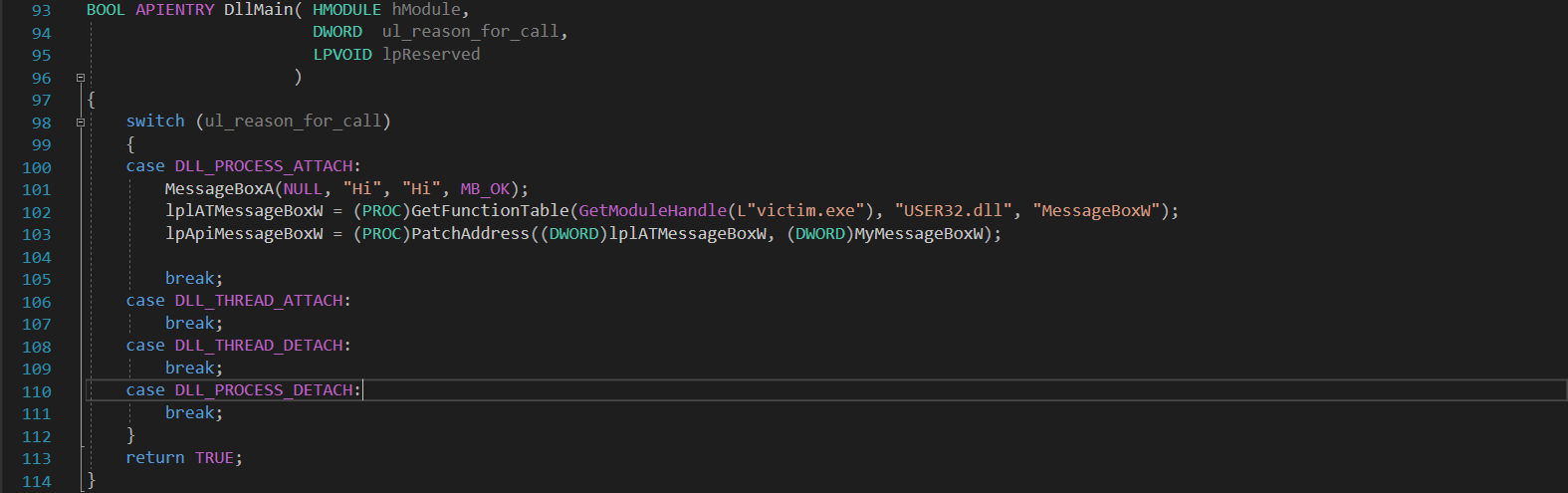This screenshot has width=1568, height=493.
Task: Collapse the DllMain function fold marker
Action: point(81,77)
